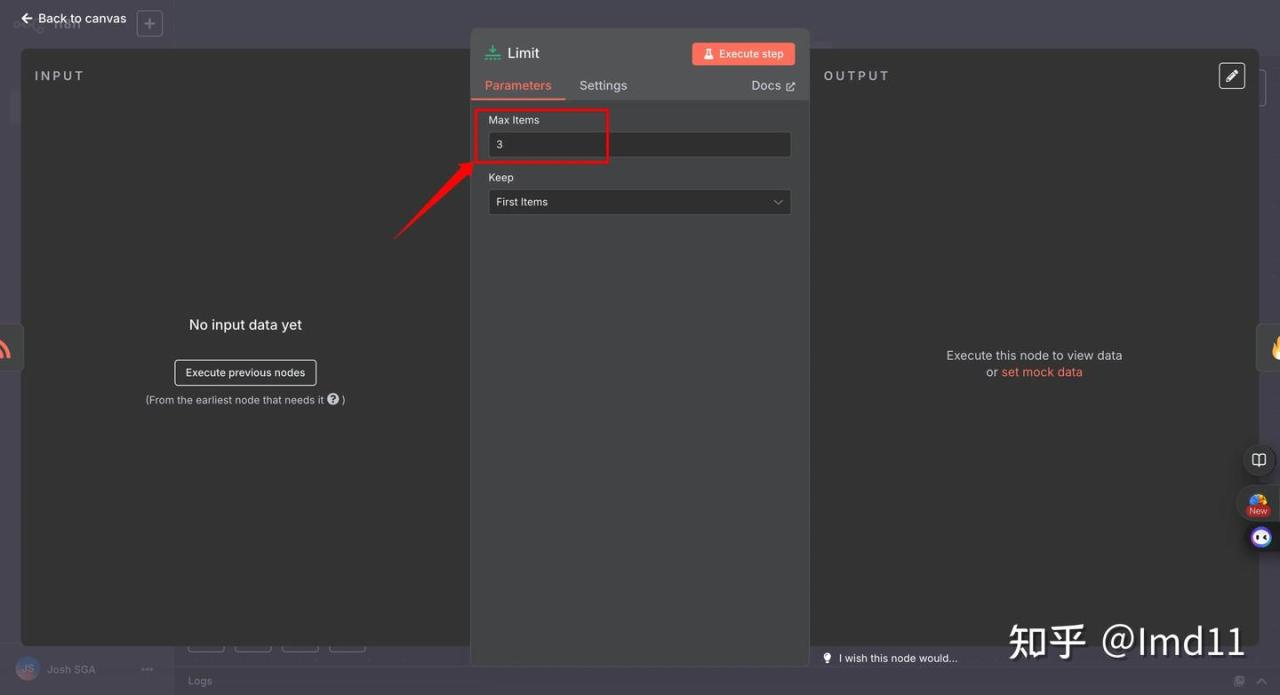Open the Docs external link
Image resolution: width=1280 pixels, height=695 pixels.
(773, 86)
